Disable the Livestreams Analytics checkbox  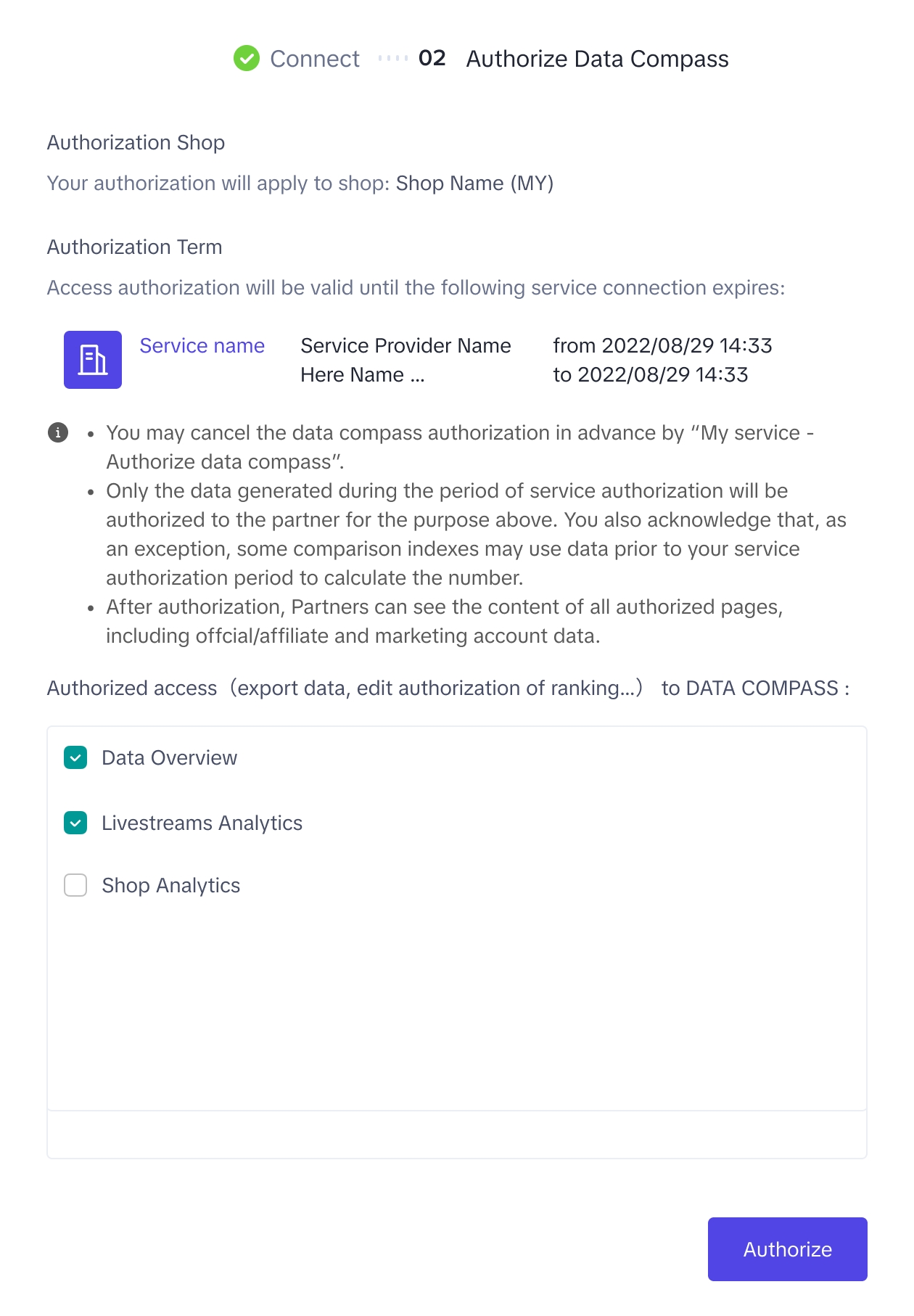point(75,823)
